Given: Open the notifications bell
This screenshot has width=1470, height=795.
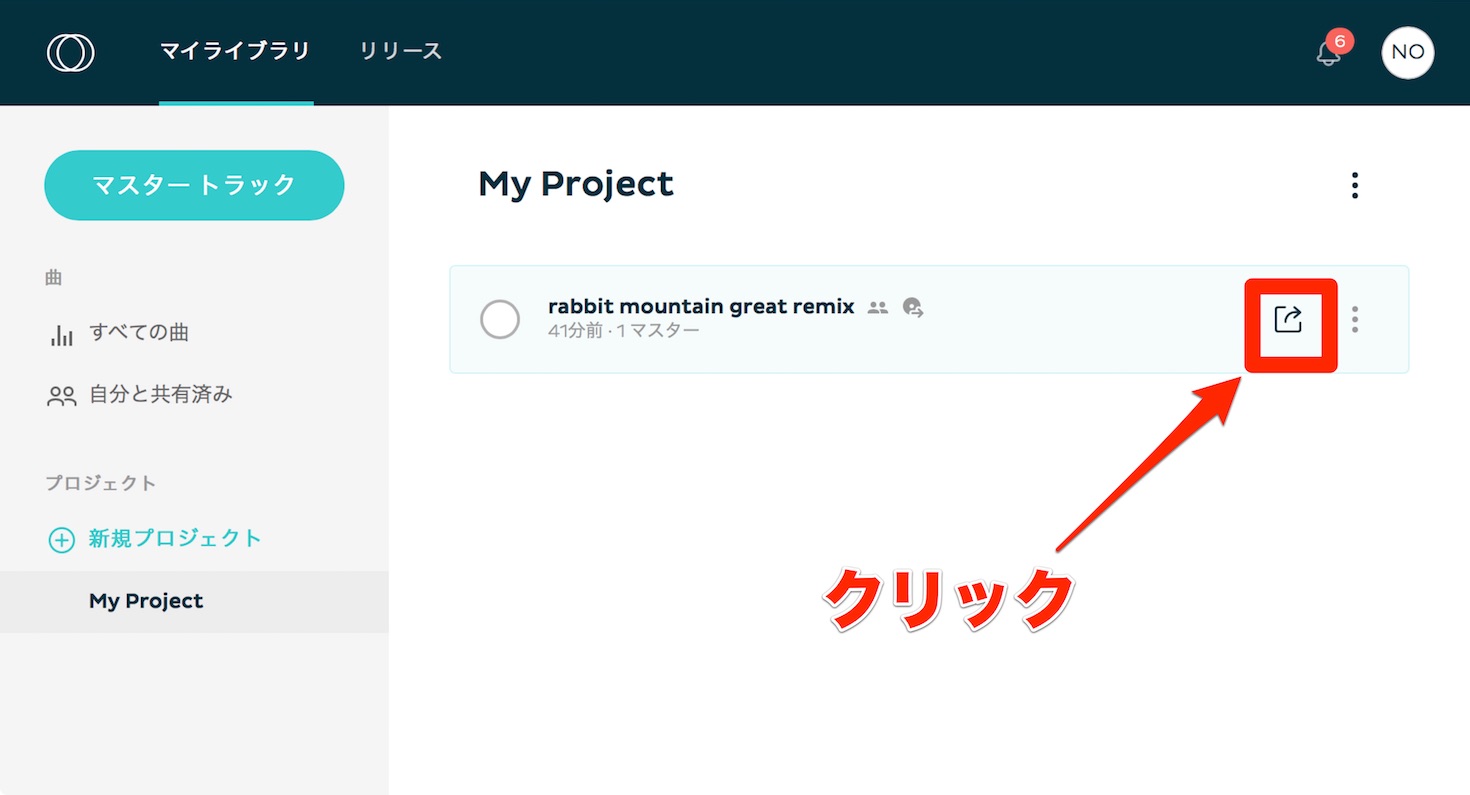Looking at the screenshot, I should point(1328,53).
